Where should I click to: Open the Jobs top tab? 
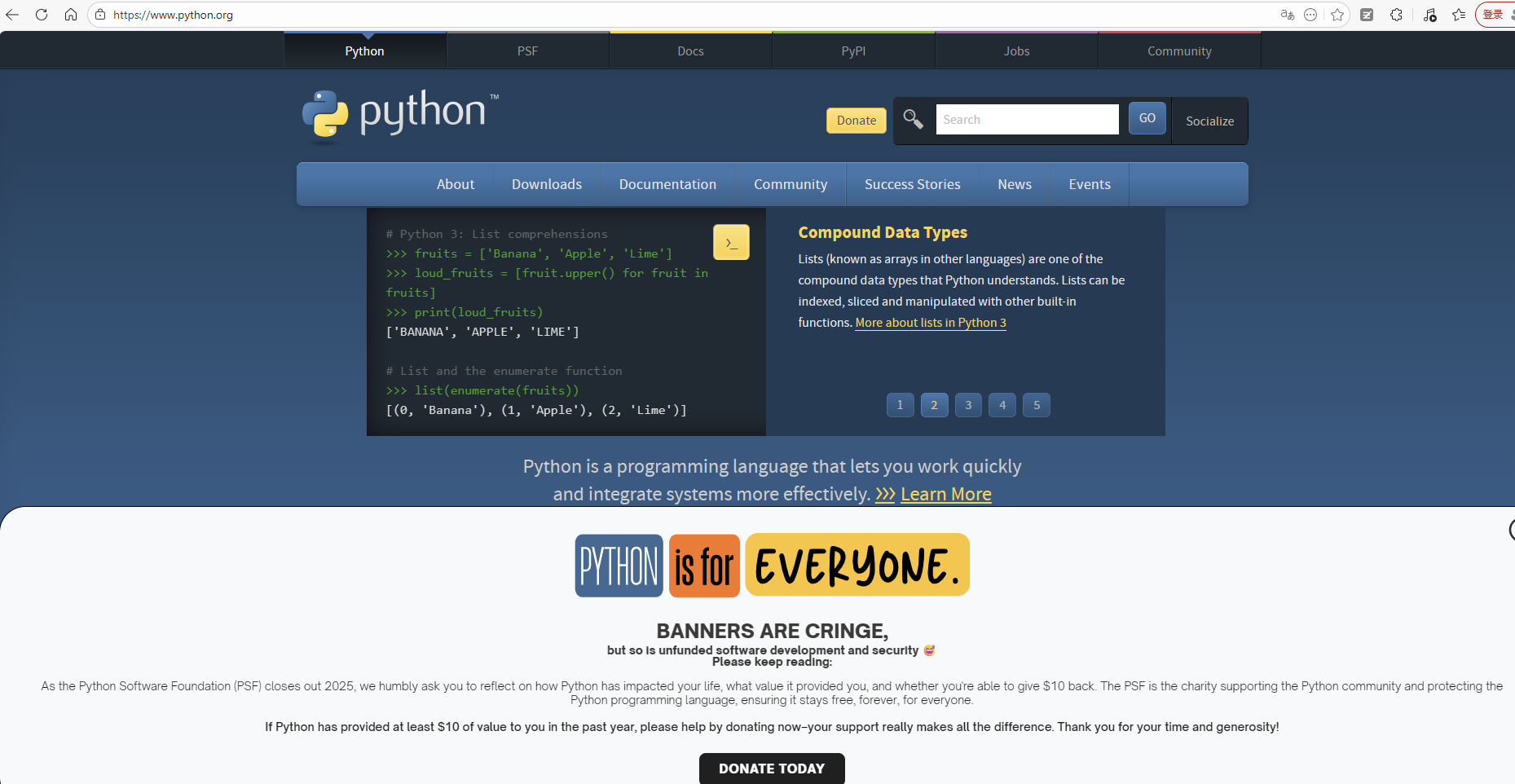[1016, 51]
